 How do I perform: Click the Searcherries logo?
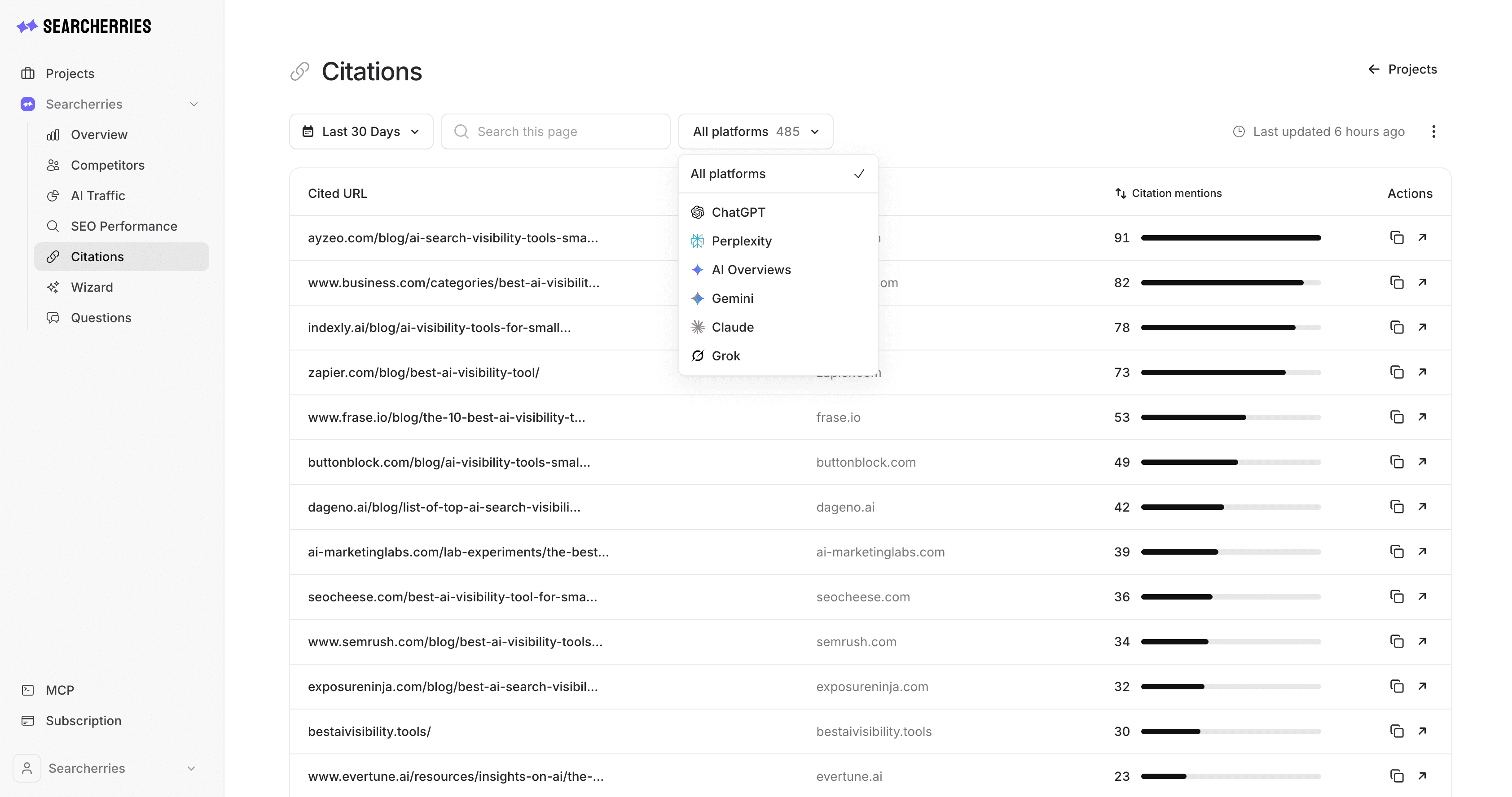pos(84,26)
